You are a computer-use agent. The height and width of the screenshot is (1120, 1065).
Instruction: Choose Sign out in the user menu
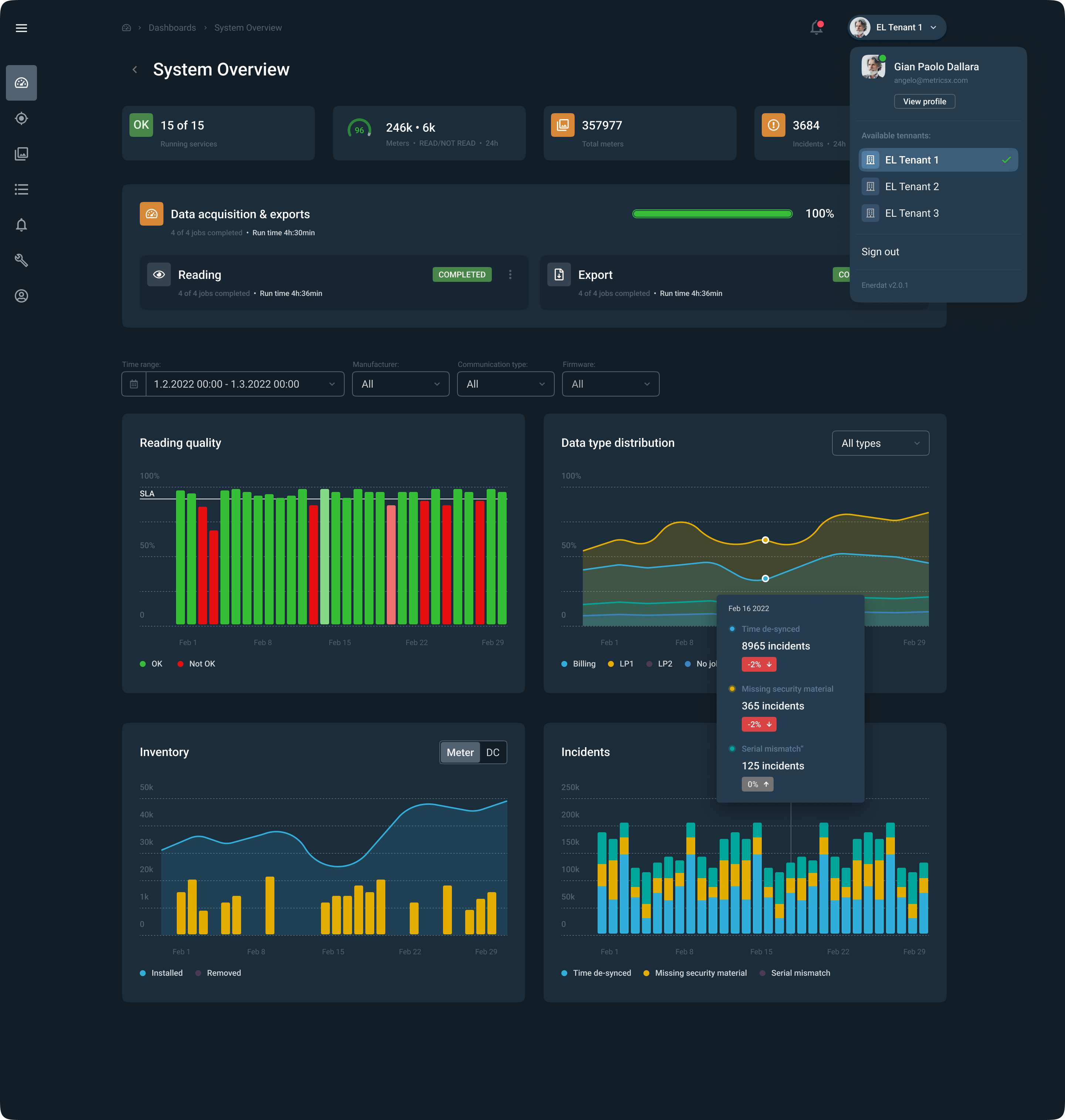[x=880, y=252]
